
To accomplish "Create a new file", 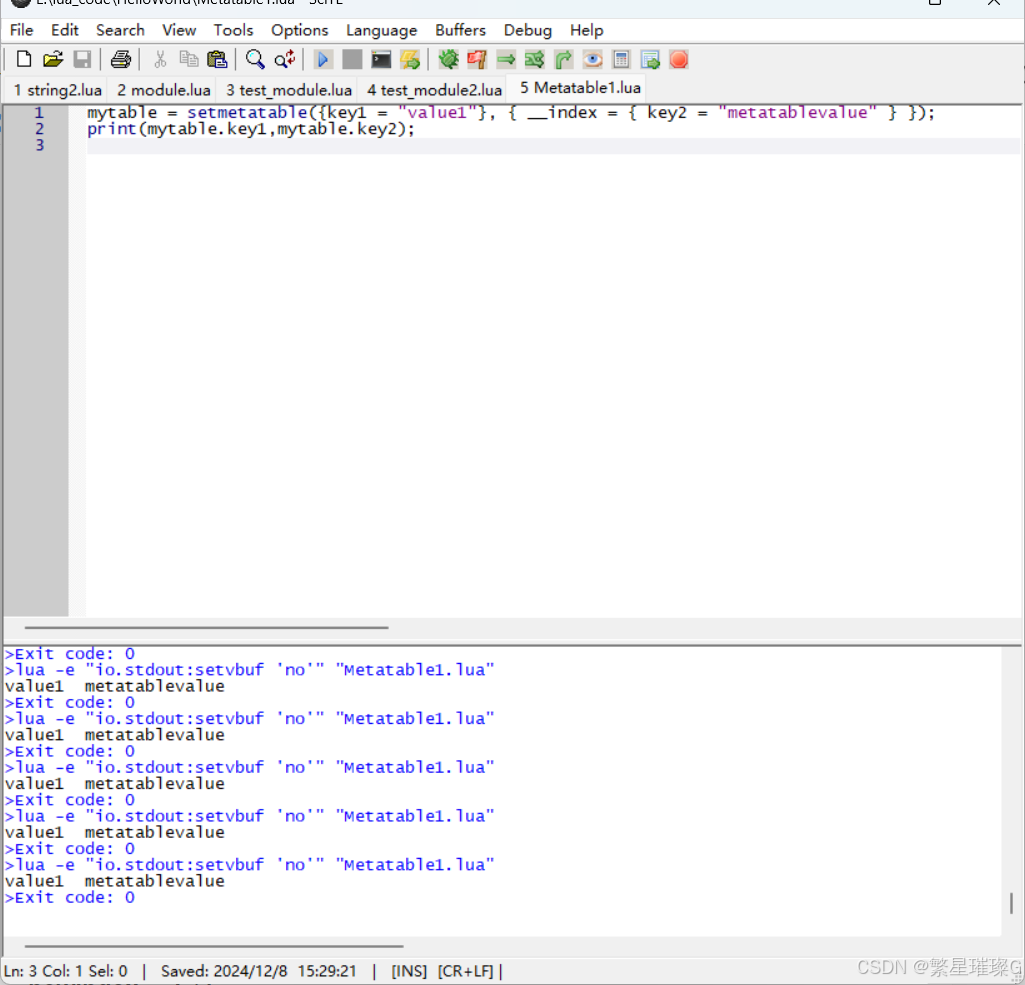I will click(23, 59).
